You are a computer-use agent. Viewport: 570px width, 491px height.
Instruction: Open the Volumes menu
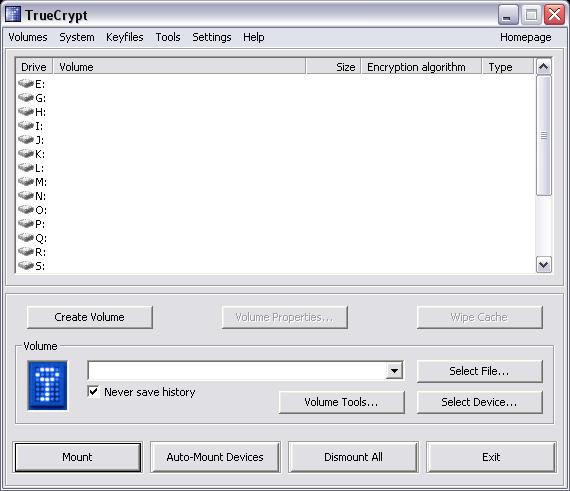point(28,37)
